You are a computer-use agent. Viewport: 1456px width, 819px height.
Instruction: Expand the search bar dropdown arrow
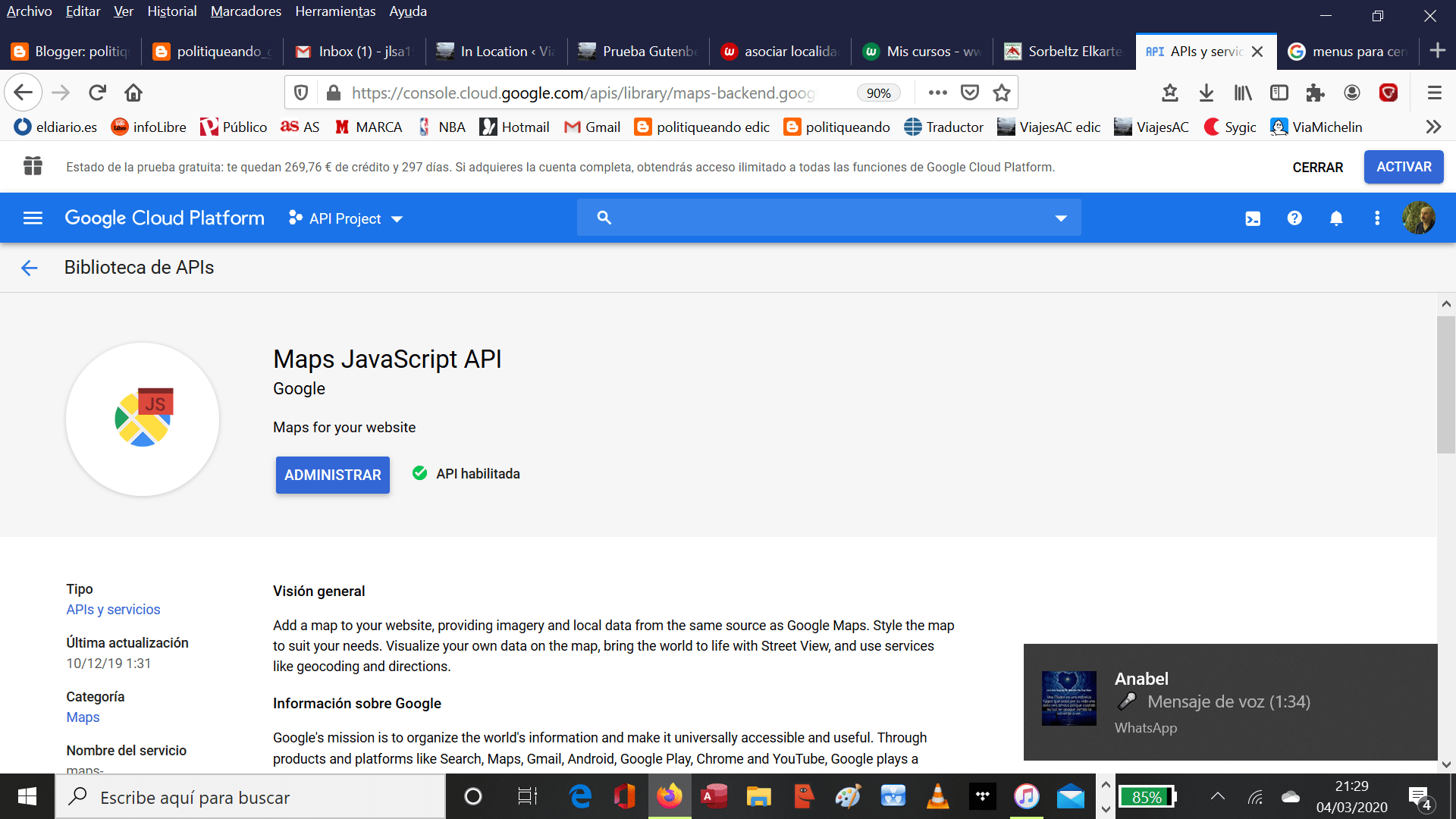click(1061, 218)
